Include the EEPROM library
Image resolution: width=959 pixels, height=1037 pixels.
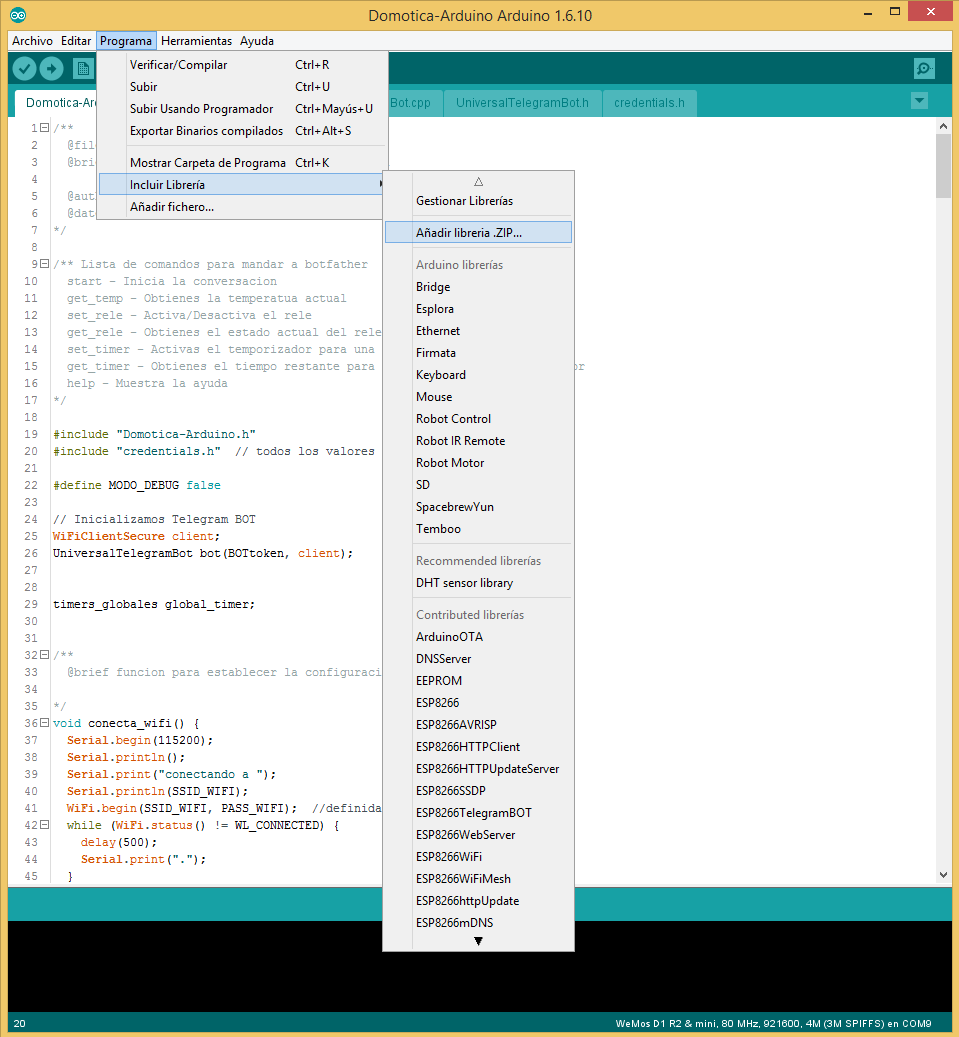[x=478, y=681]
